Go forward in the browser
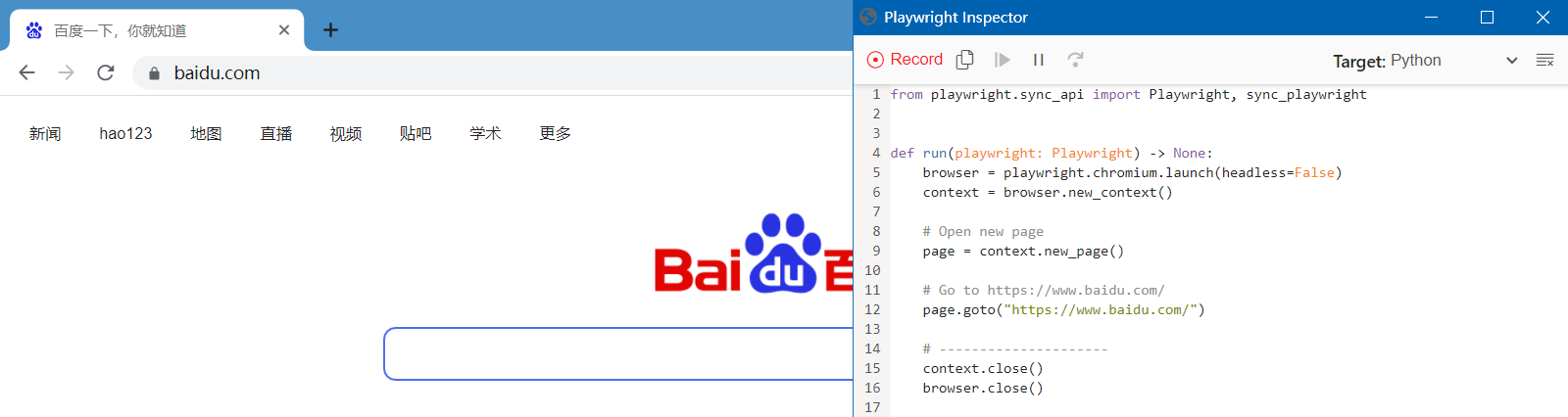This screenshot has width=1568, height=417. [x=66, y=72]
